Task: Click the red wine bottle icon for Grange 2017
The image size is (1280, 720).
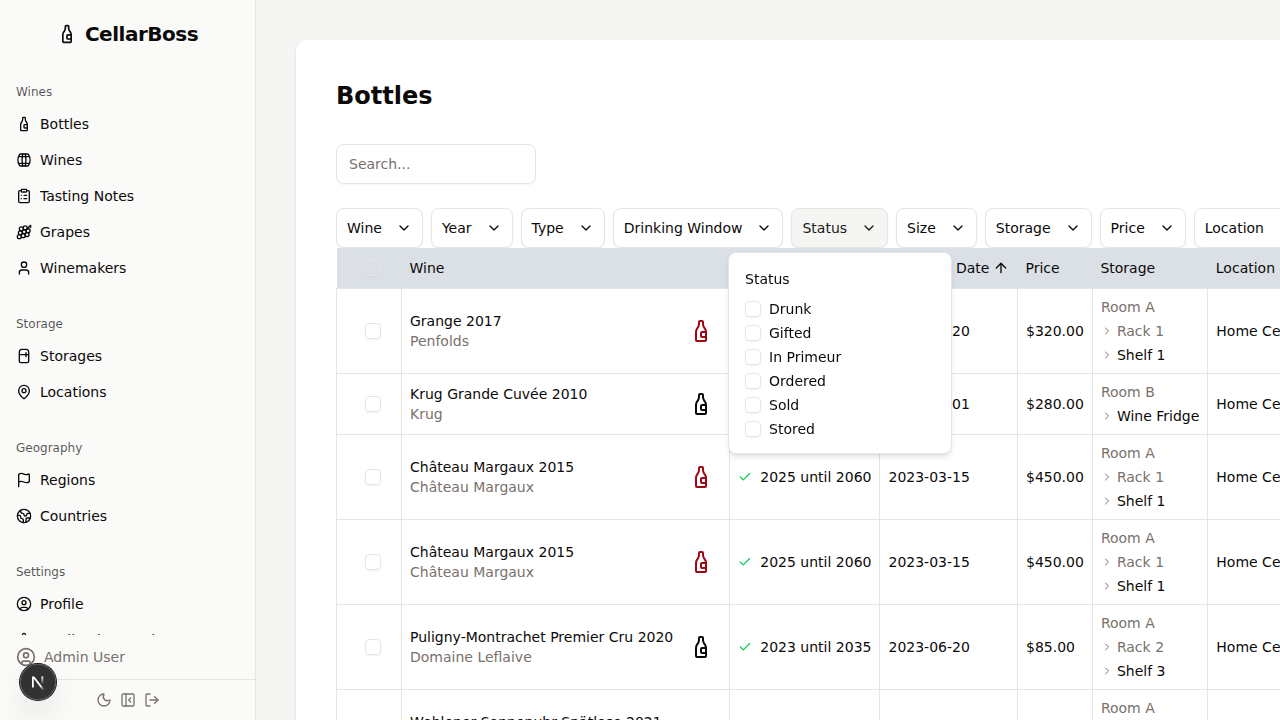Action: (x=700, y=331)
